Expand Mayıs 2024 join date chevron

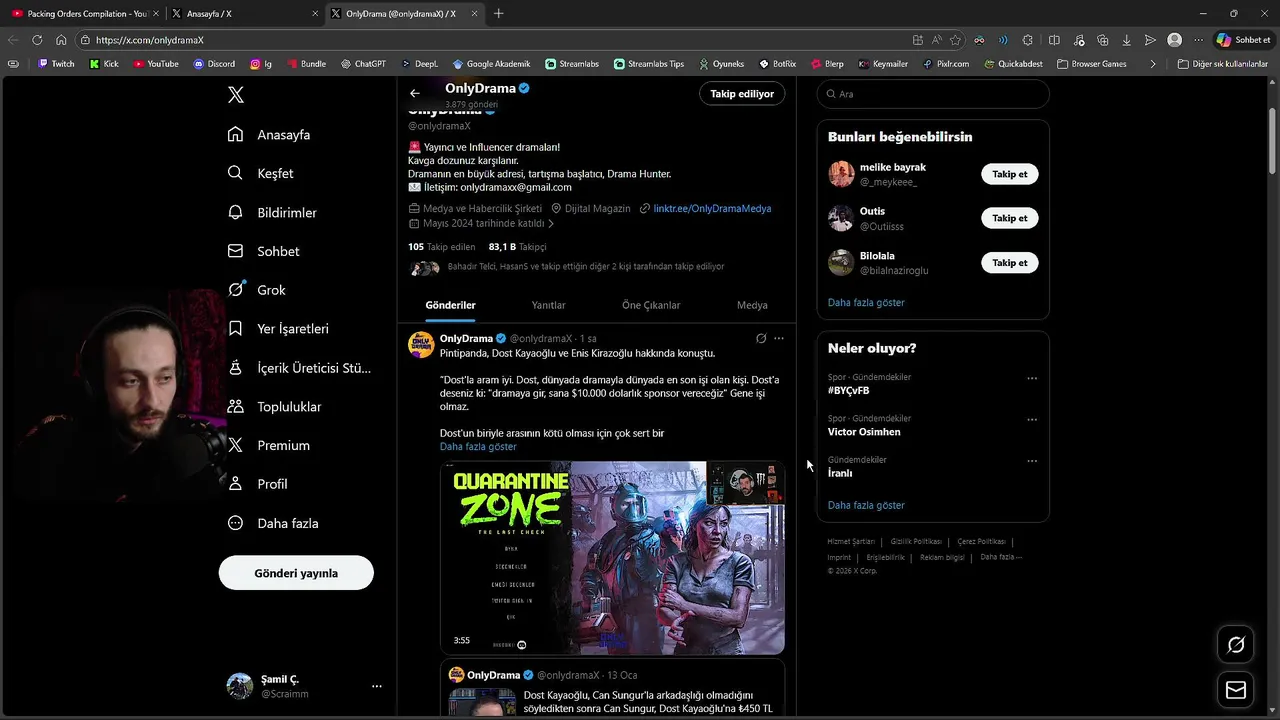(551, 224)
